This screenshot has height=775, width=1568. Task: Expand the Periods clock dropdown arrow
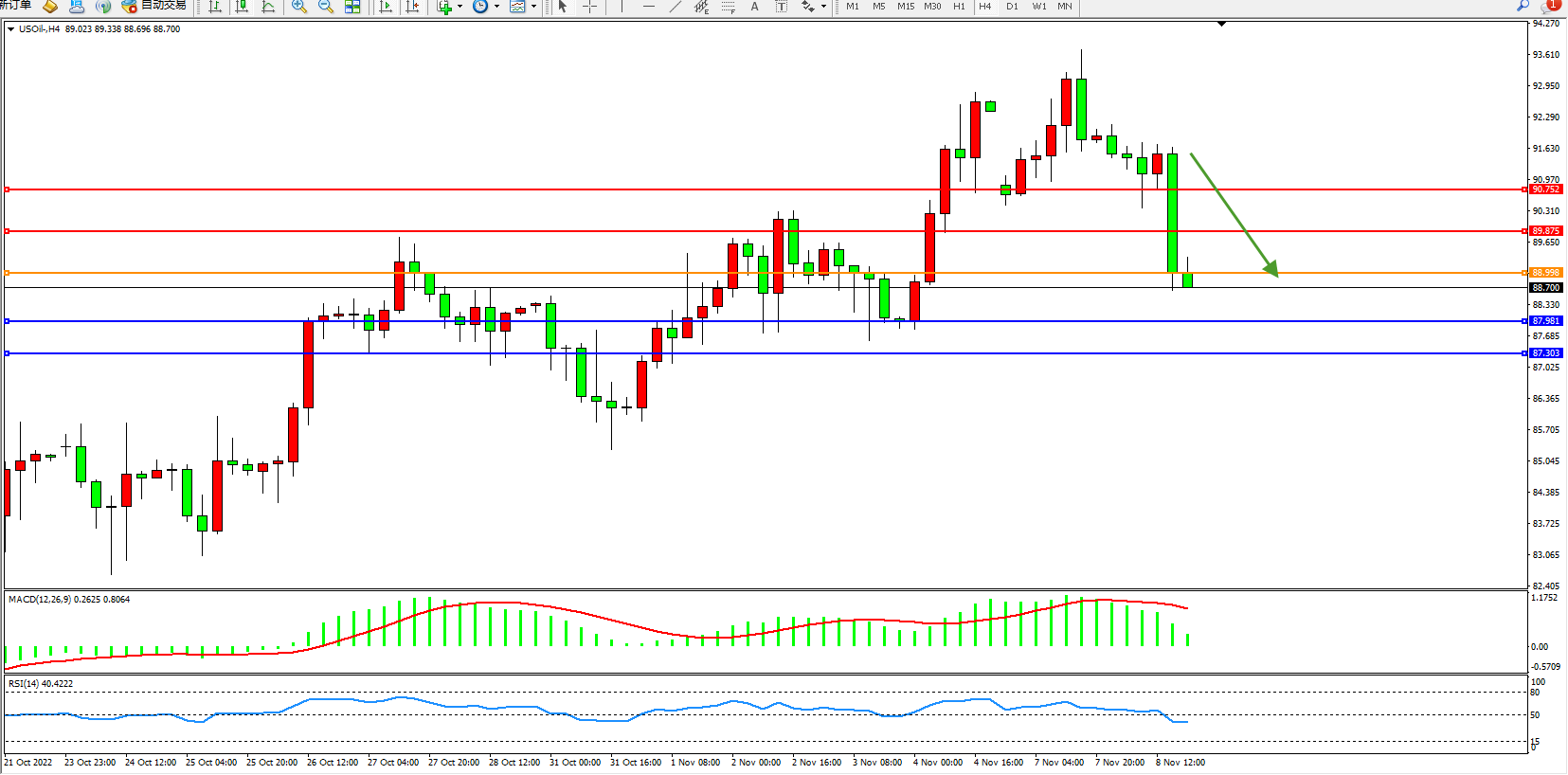[496, 7]
